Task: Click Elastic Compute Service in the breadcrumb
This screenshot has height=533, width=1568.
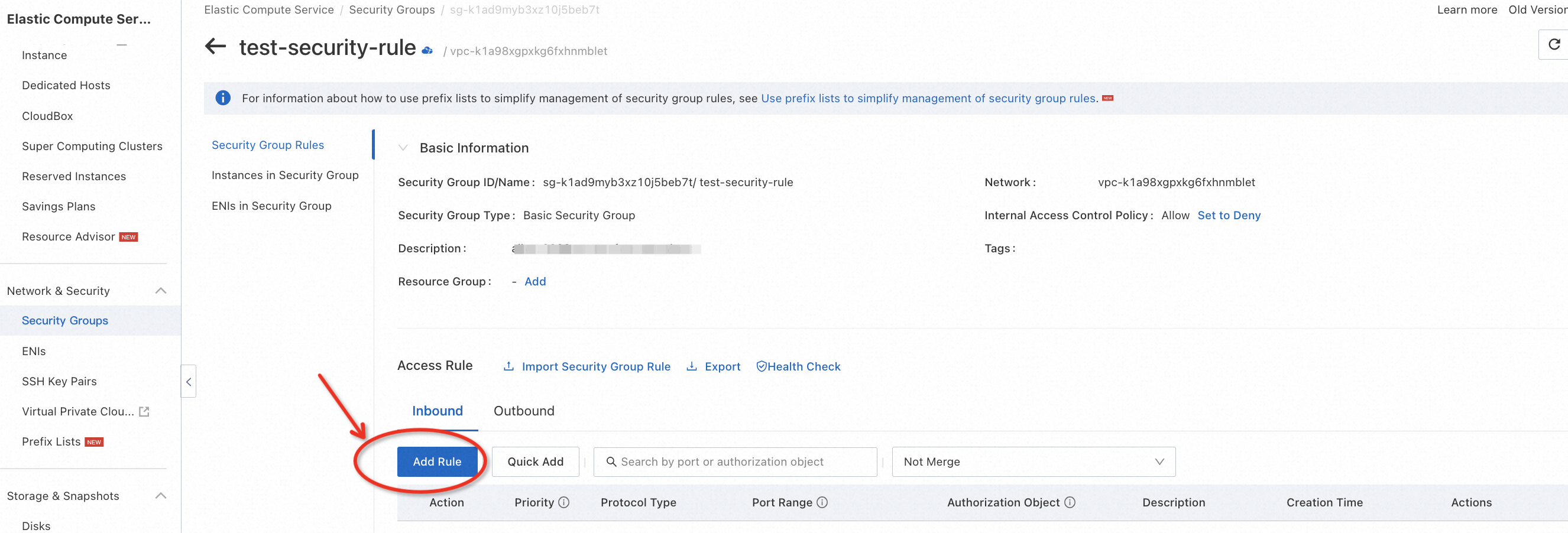Action: coord(269,9)
